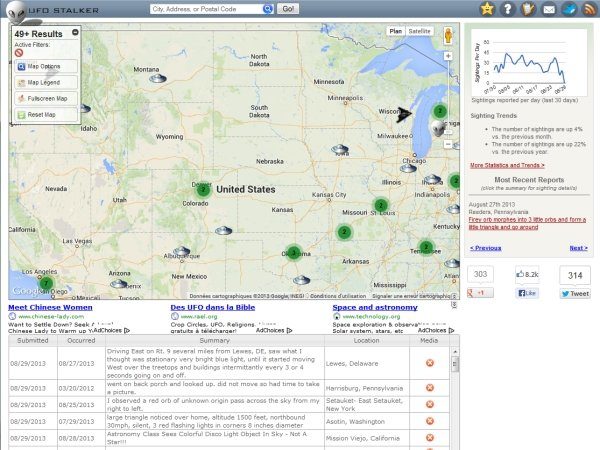Sort table by Submitted column

tap(33, 341)
